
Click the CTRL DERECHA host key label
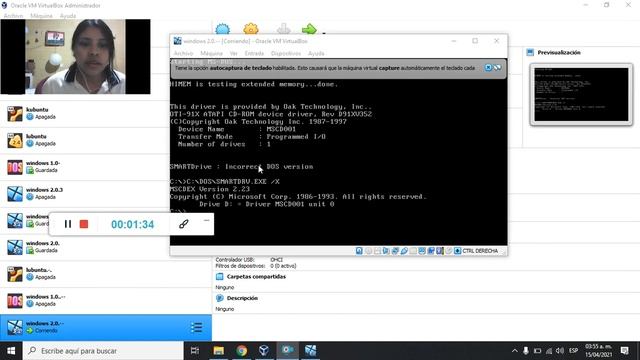point(480,251)
